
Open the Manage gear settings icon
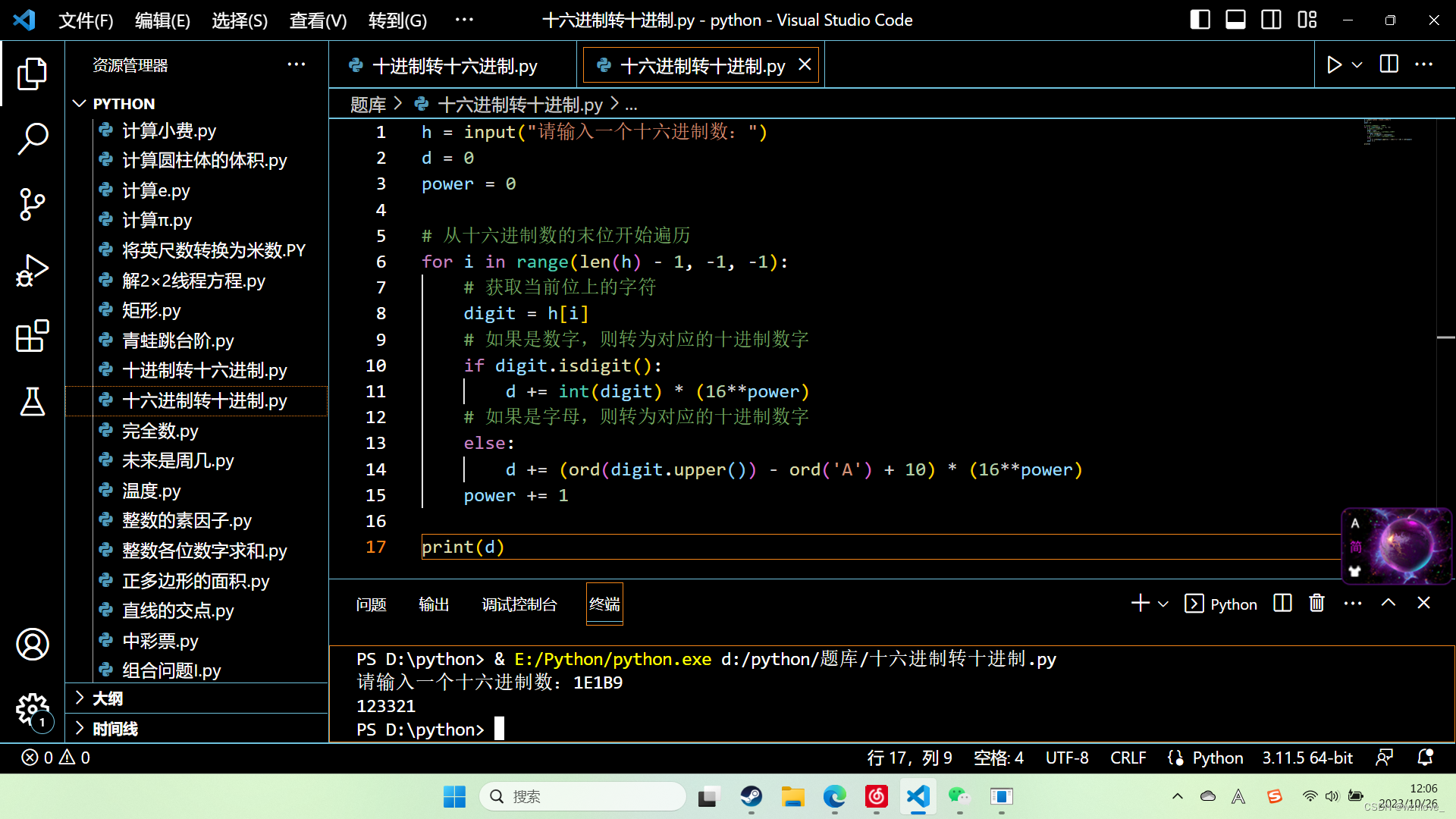pos(32,710)
